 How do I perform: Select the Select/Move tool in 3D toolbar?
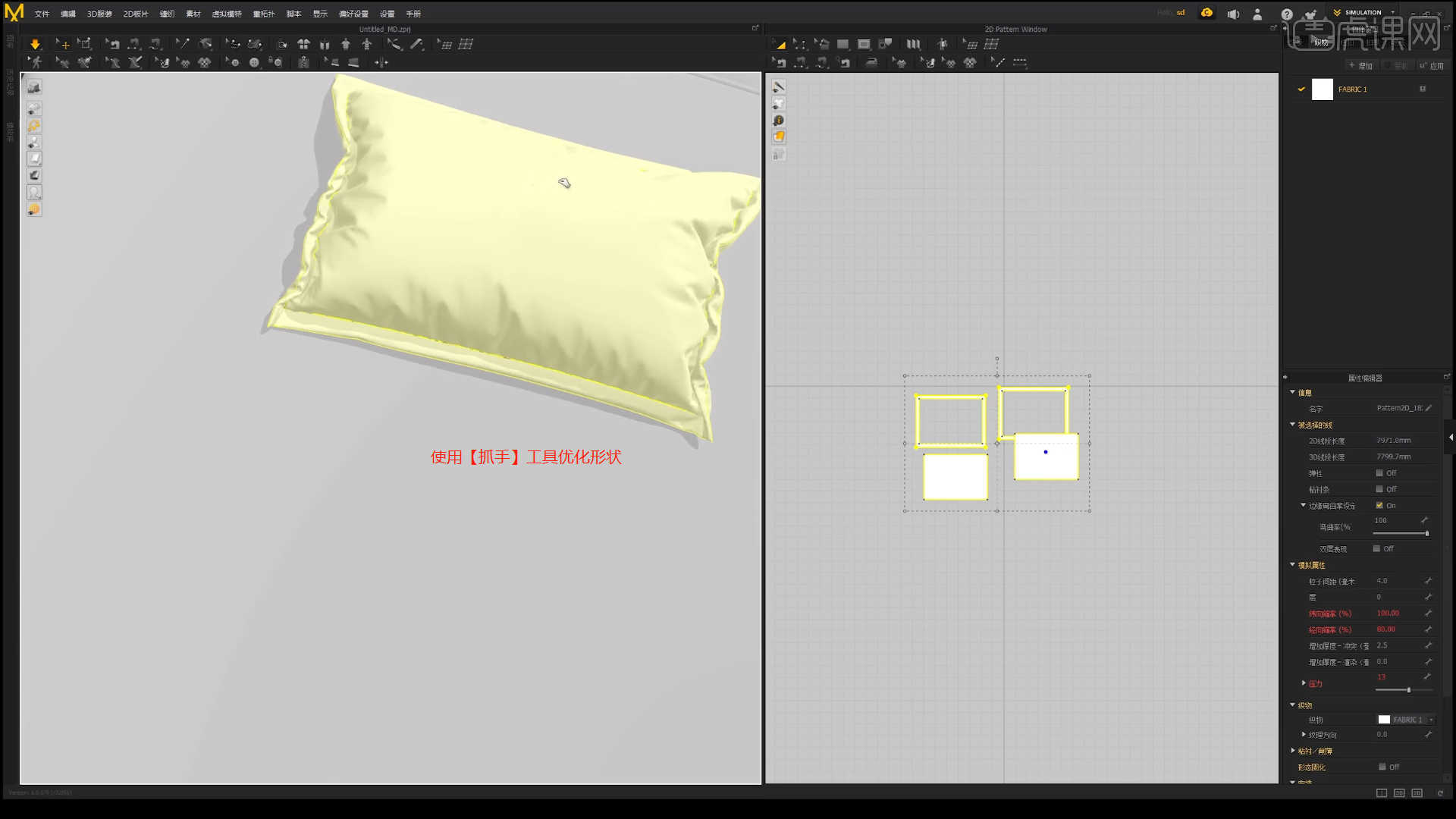pos(62,45)
